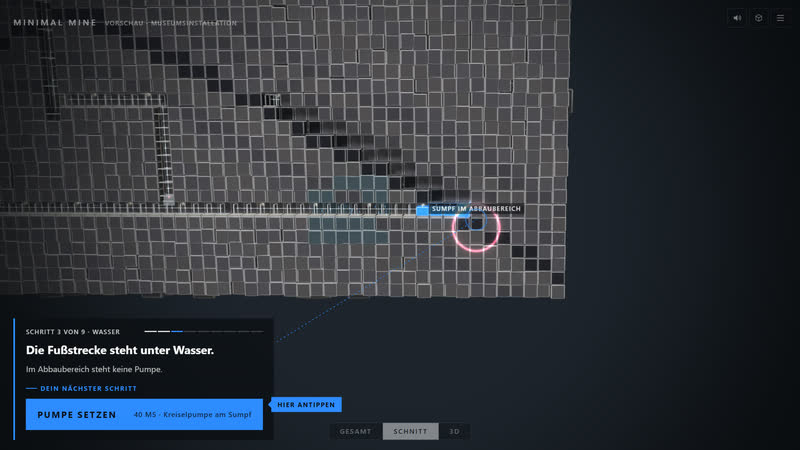This screenshot has width=800, height=450.
Task: Switch to the 3D view tab
Action: click(454, 431)
